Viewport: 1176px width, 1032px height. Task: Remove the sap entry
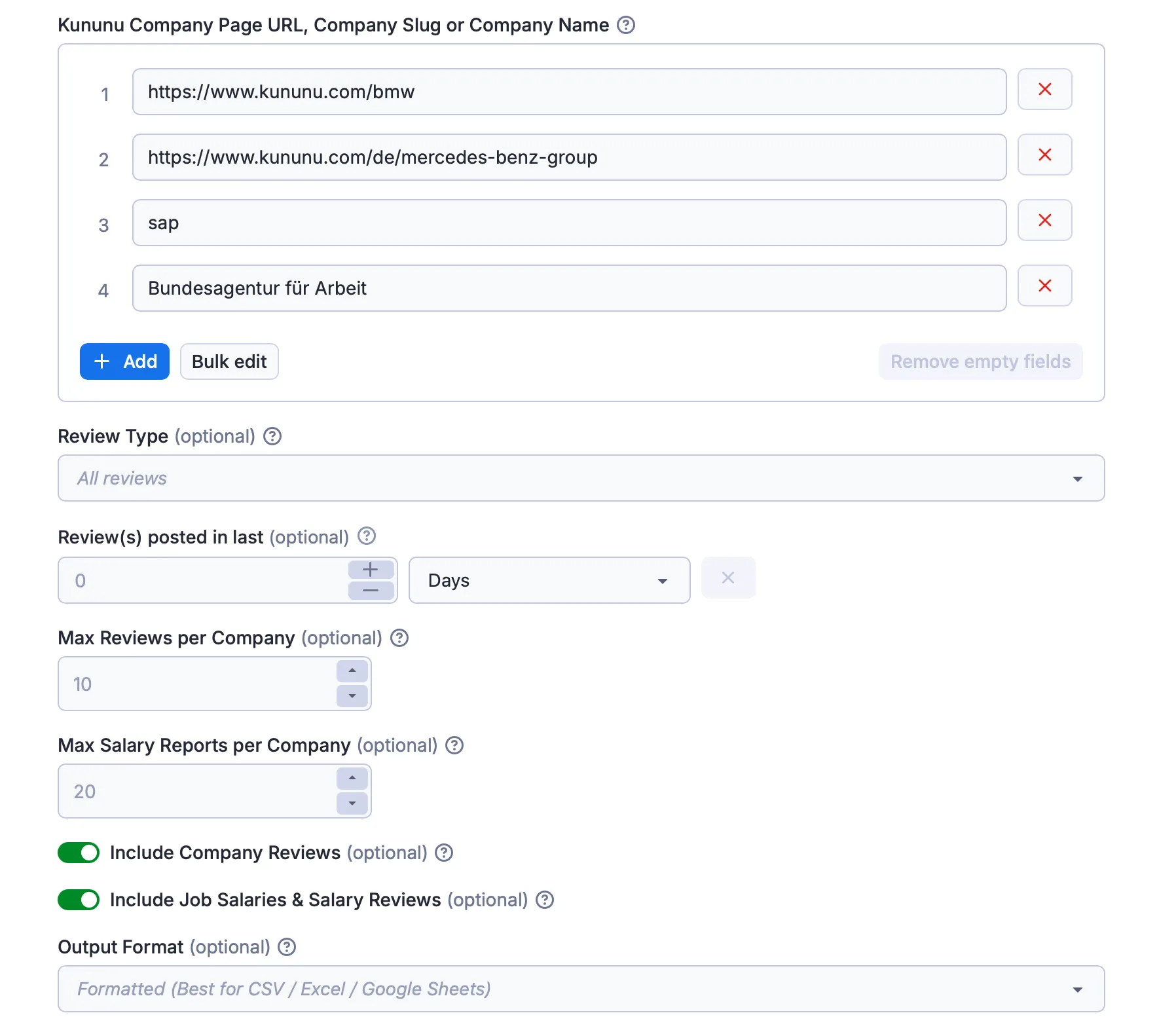pos(1044,220)
